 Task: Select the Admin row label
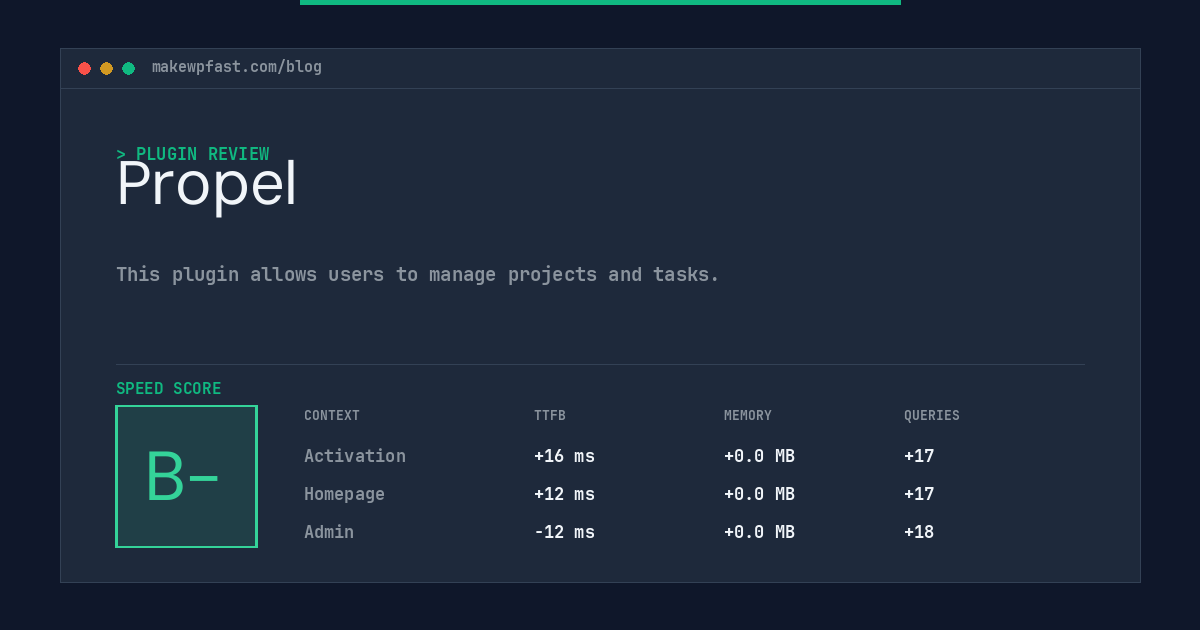pyautogui.click(x=329, y=532)
